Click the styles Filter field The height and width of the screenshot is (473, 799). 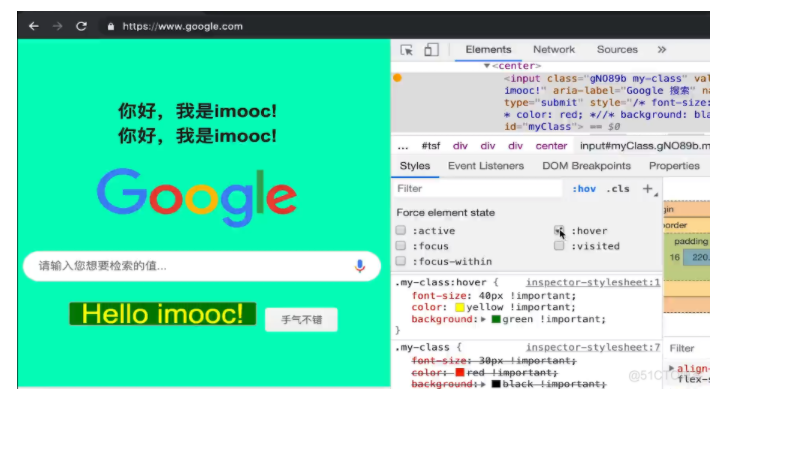(477, 189)
